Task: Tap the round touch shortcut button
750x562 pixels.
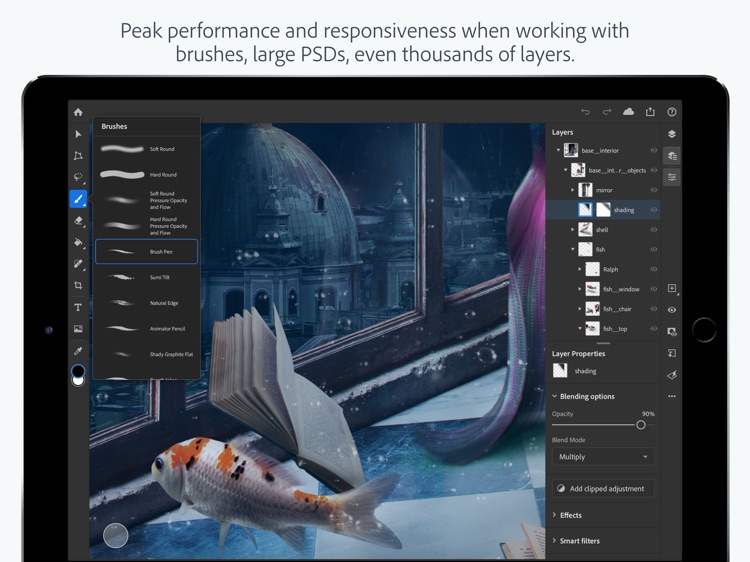Action: point(116,535)
